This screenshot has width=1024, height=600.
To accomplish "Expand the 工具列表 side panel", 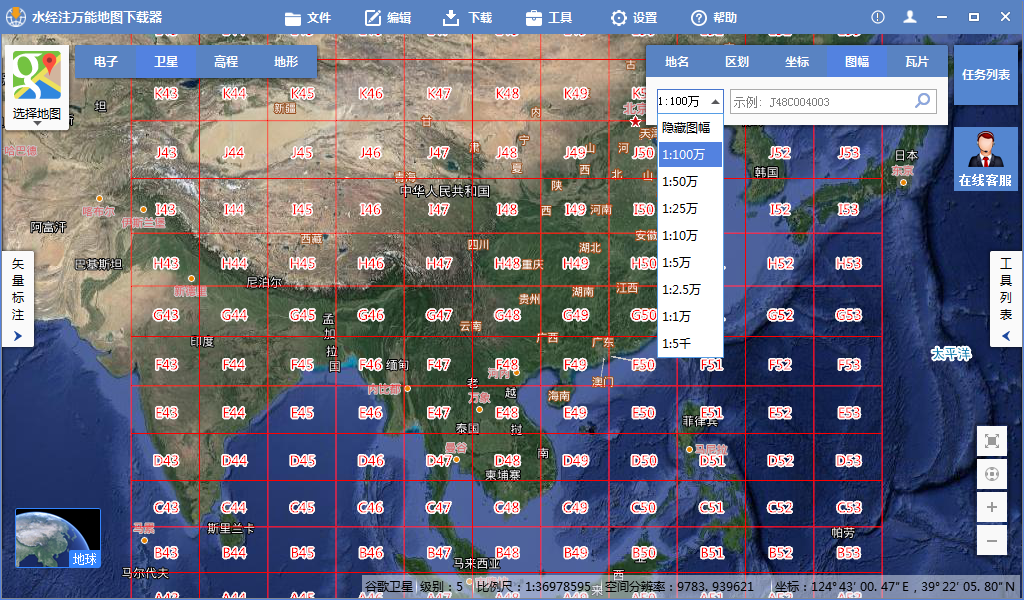I will (1006, 299).
